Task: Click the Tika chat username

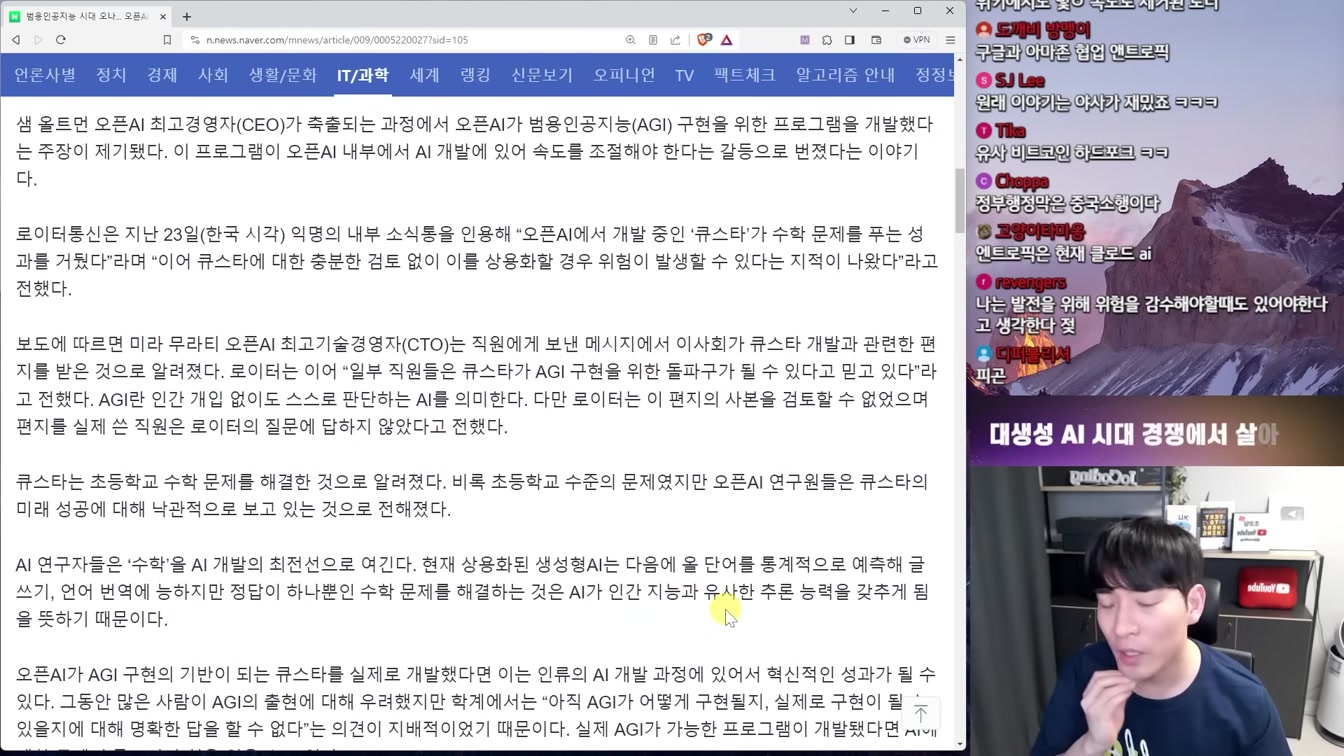Action: (x=1010, y=131)
